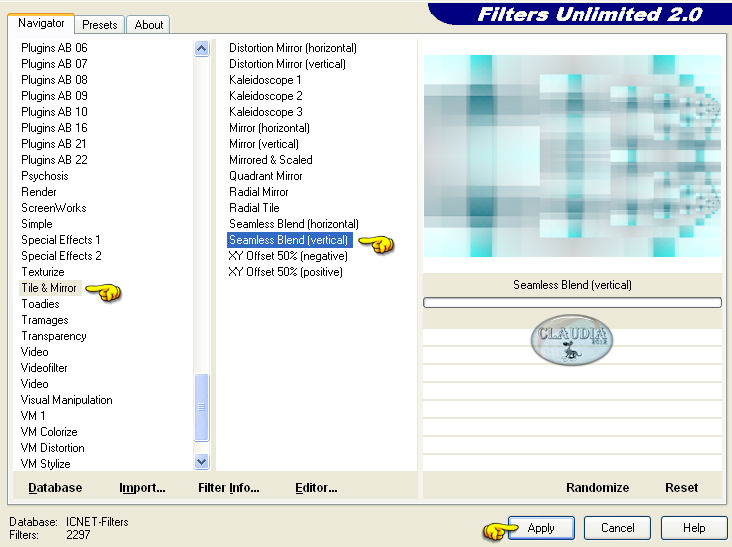Image resolution: width=732 pixels, height=547 pixels.
Task: Select Special Effects 1 category
Action: (61, 240)
